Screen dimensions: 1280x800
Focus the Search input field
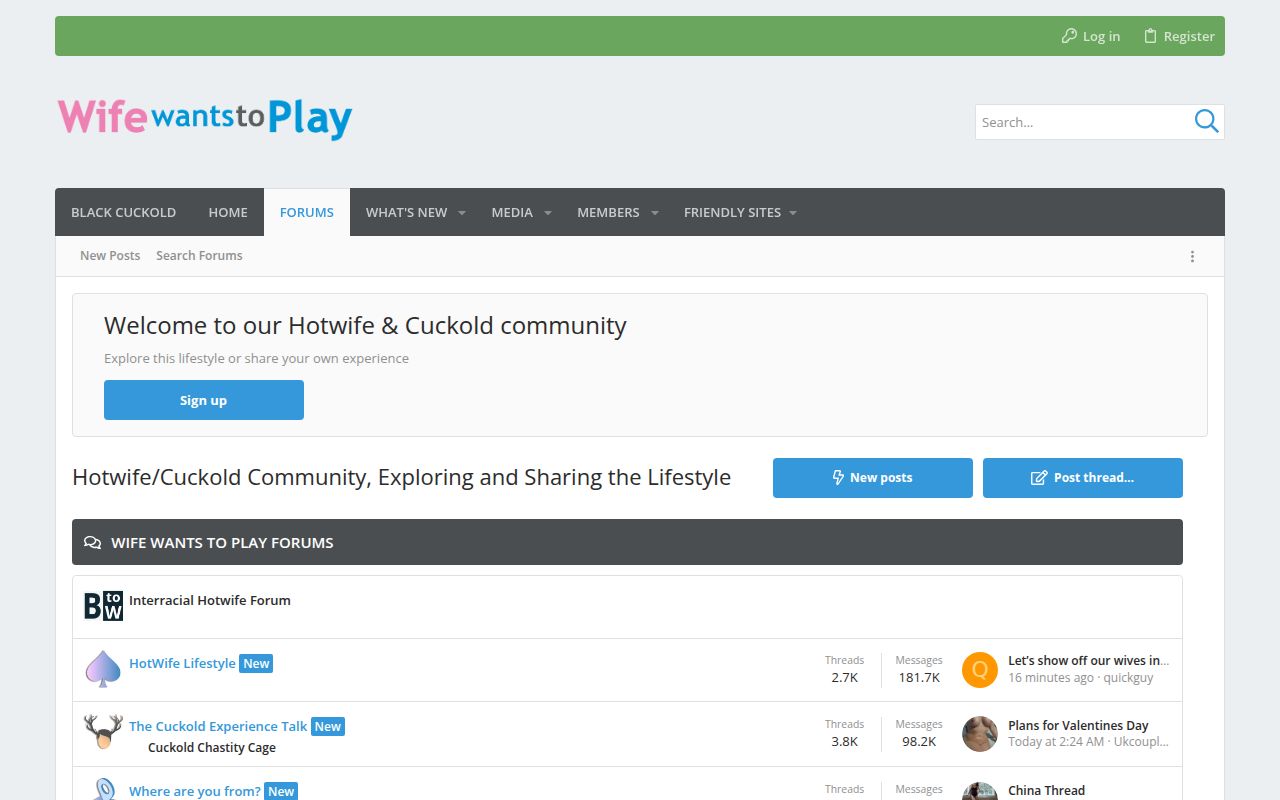1080,122
